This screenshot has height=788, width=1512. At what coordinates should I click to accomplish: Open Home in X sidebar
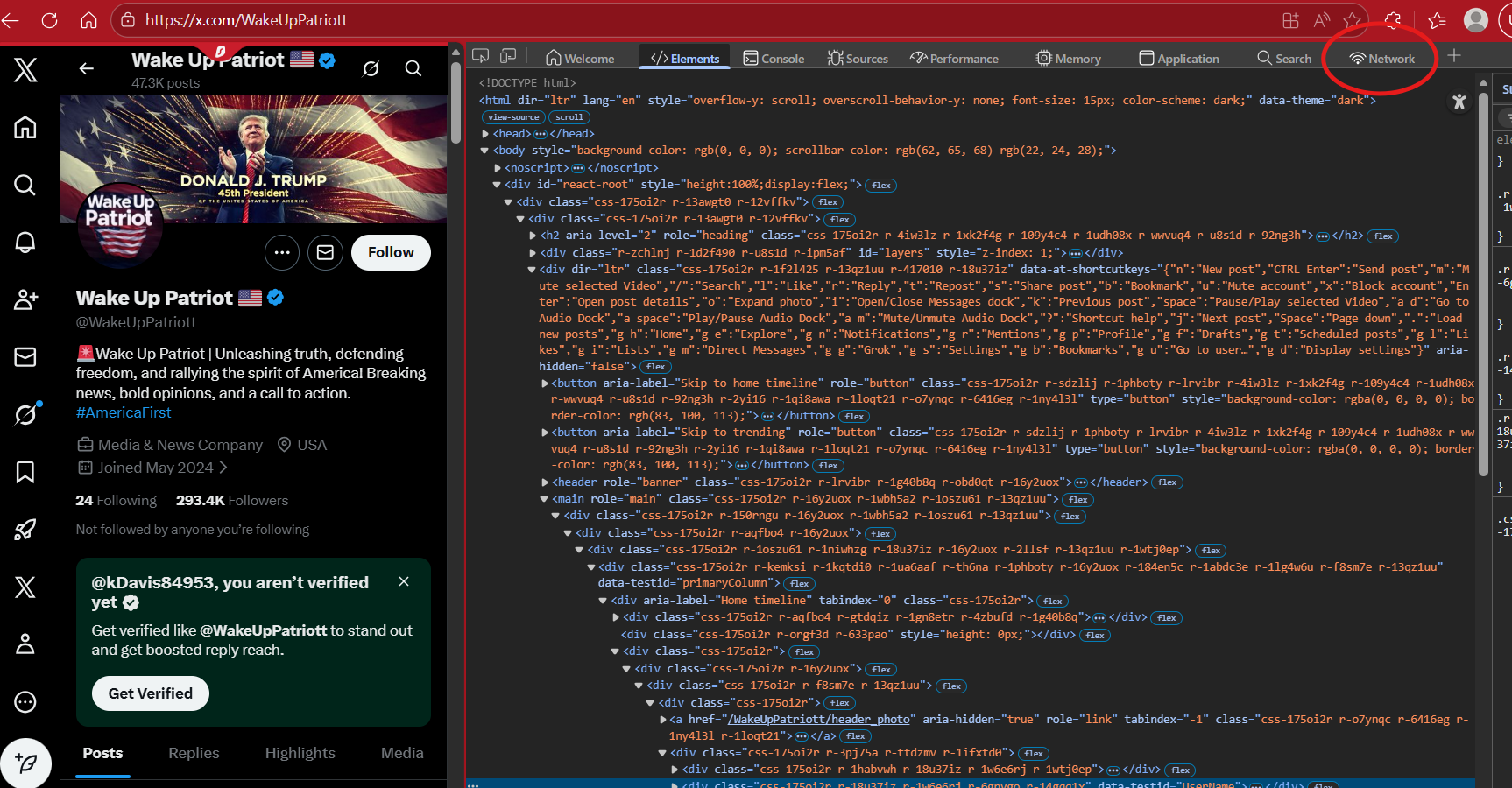click(25, 127)
